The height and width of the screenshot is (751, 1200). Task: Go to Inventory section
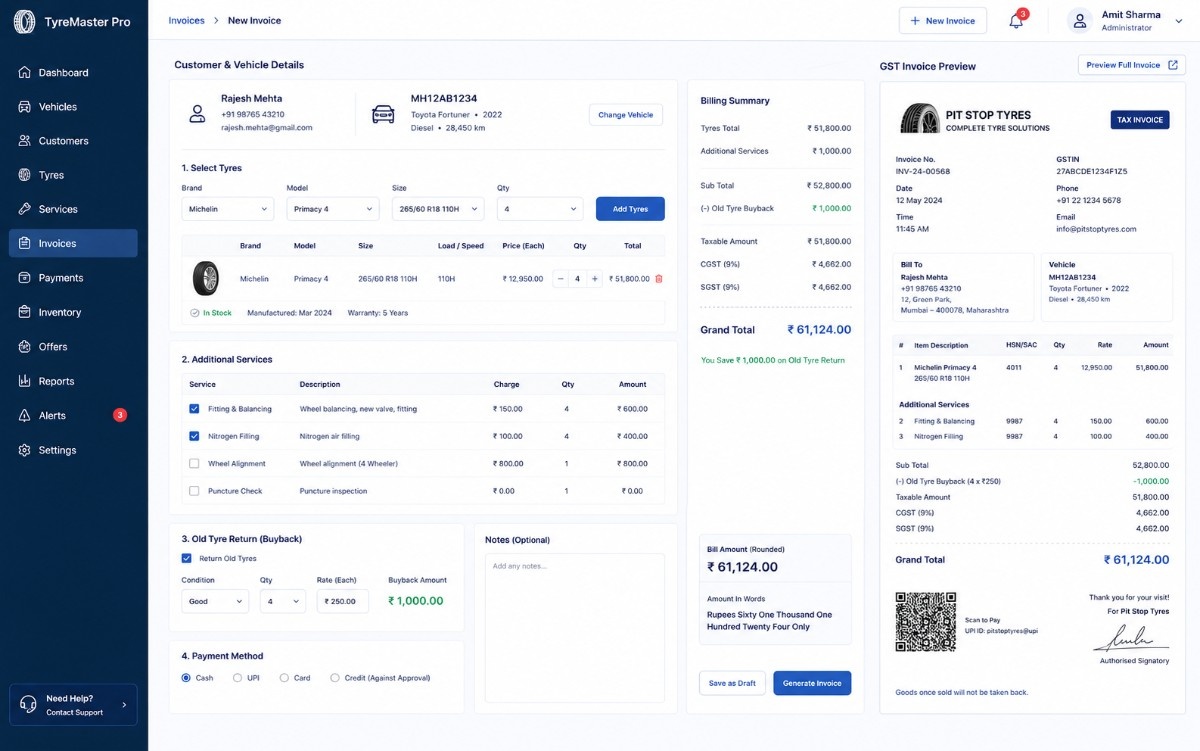click(74, 312)
